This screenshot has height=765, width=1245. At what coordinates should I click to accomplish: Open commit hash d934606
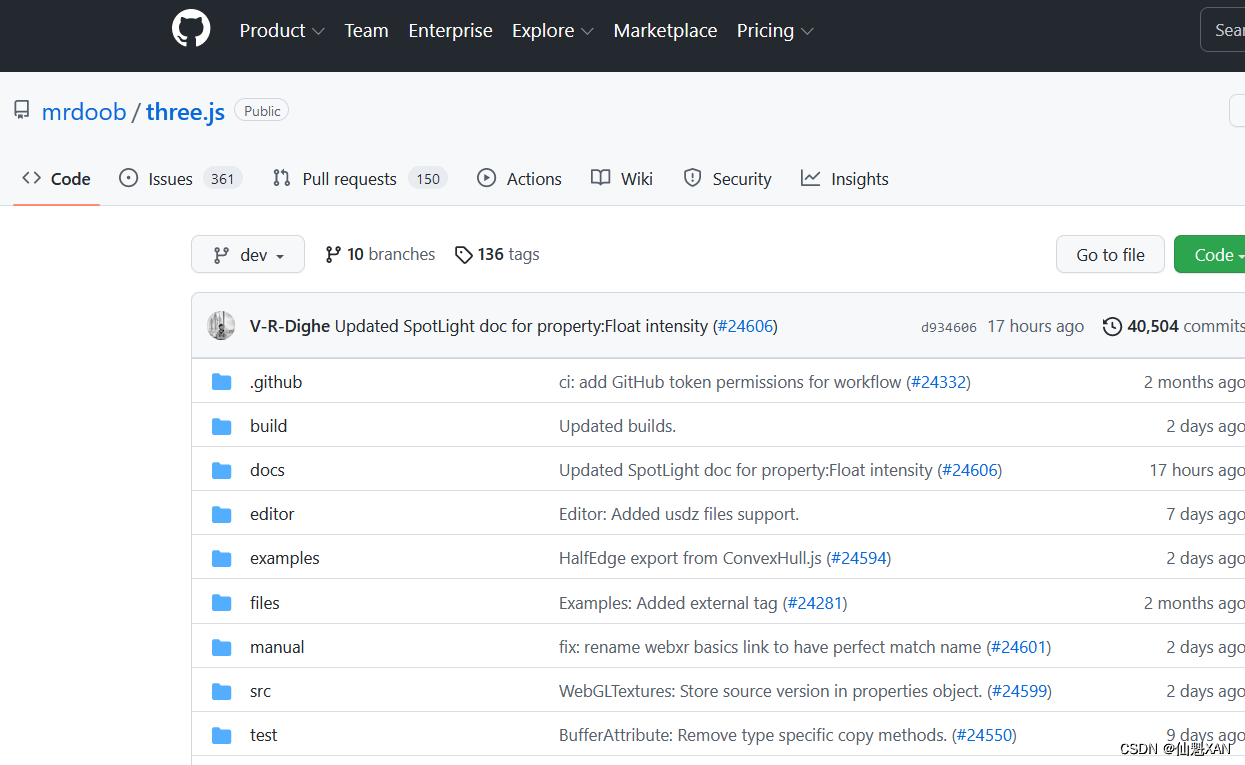click(x=948, y=327)
